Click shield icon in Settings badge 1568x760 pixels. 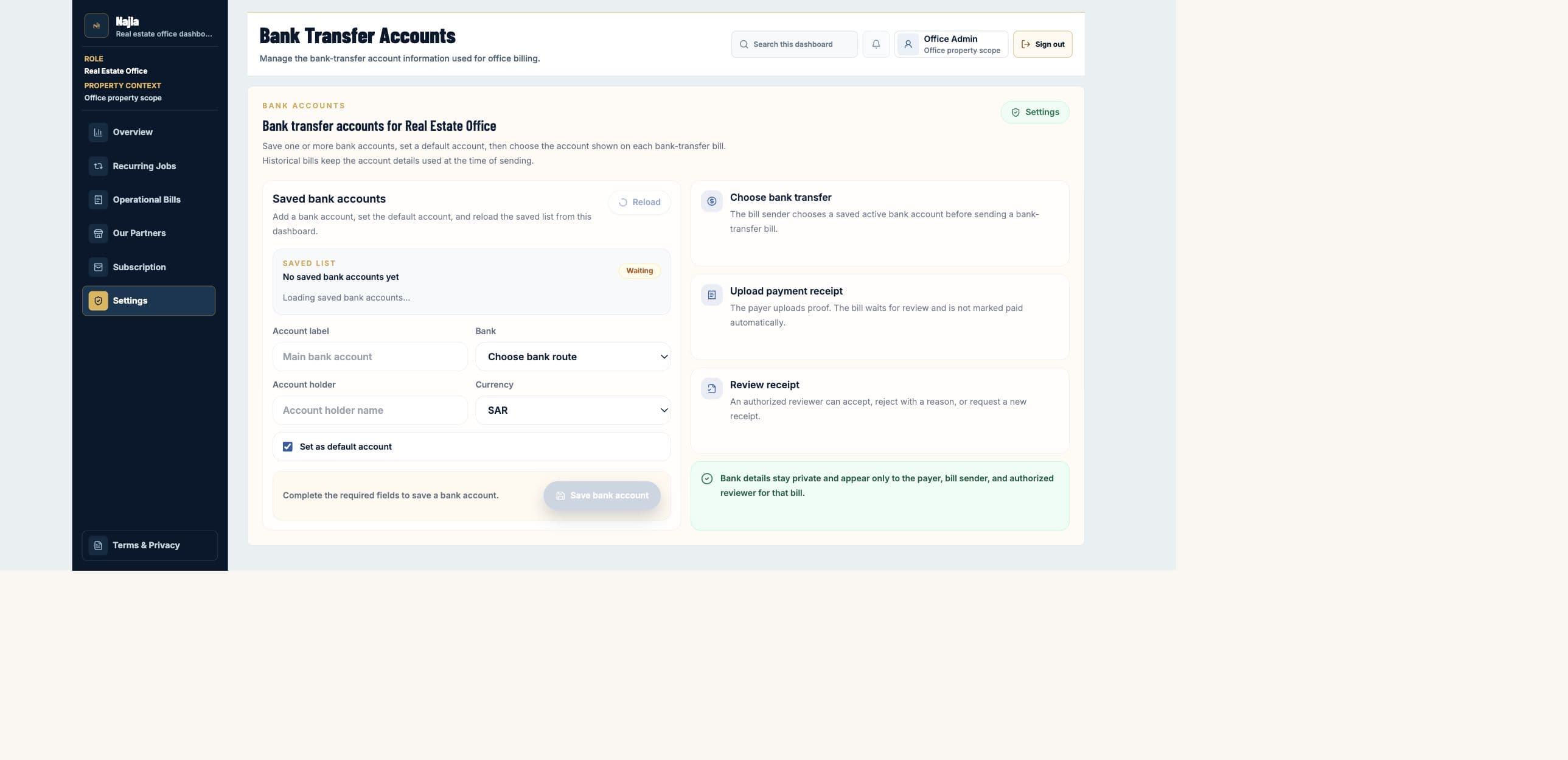click(1016, 113)
